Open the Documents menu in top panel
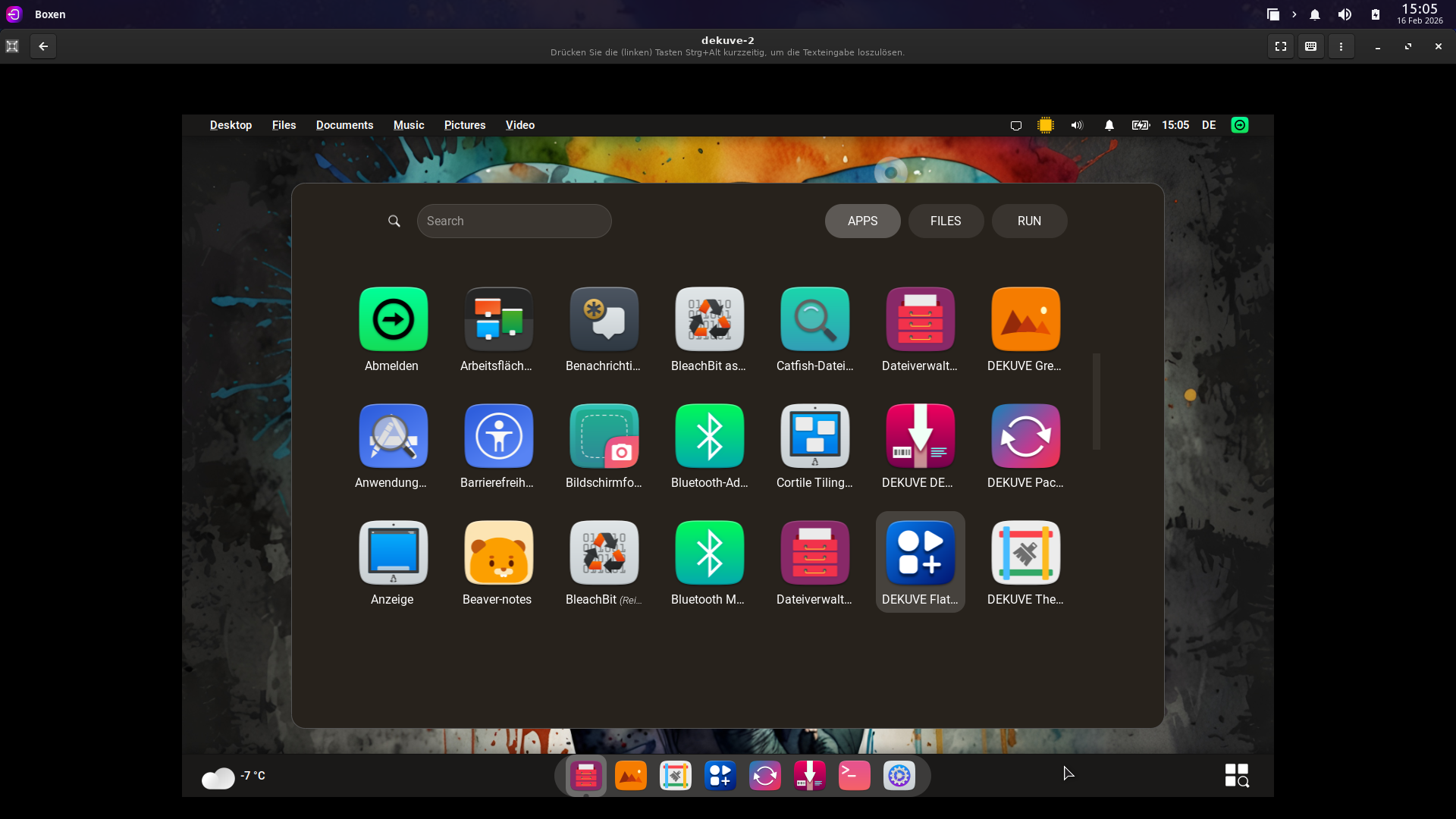1456x819 pixels. 344,125
